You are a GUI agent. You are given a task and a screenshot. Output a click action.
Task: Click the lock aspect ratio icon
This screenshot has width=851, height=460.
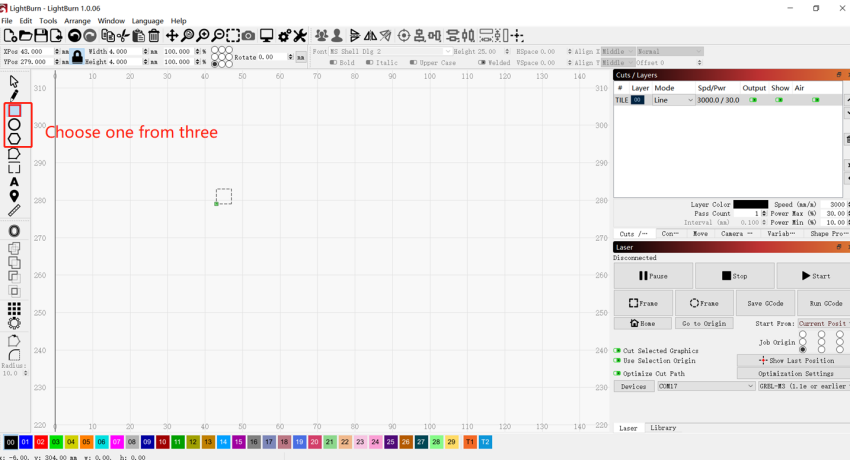click(77, 57)
